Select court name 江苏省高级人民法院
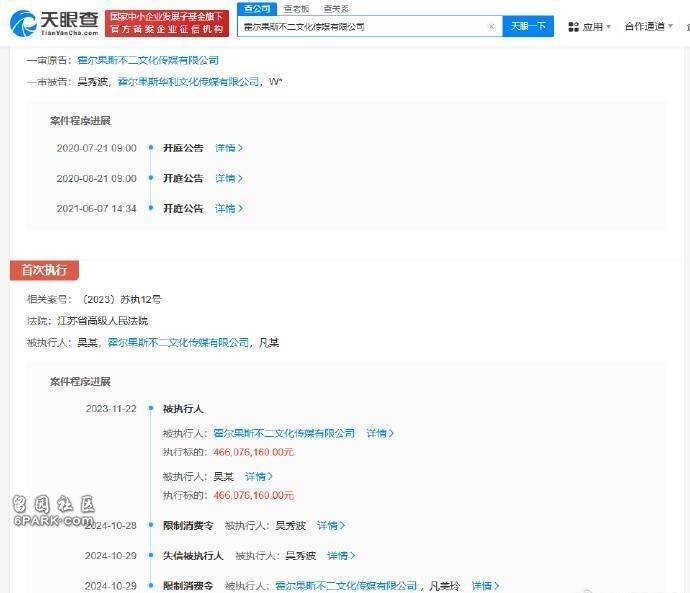 pyautogui.click(x=103, y=321)
